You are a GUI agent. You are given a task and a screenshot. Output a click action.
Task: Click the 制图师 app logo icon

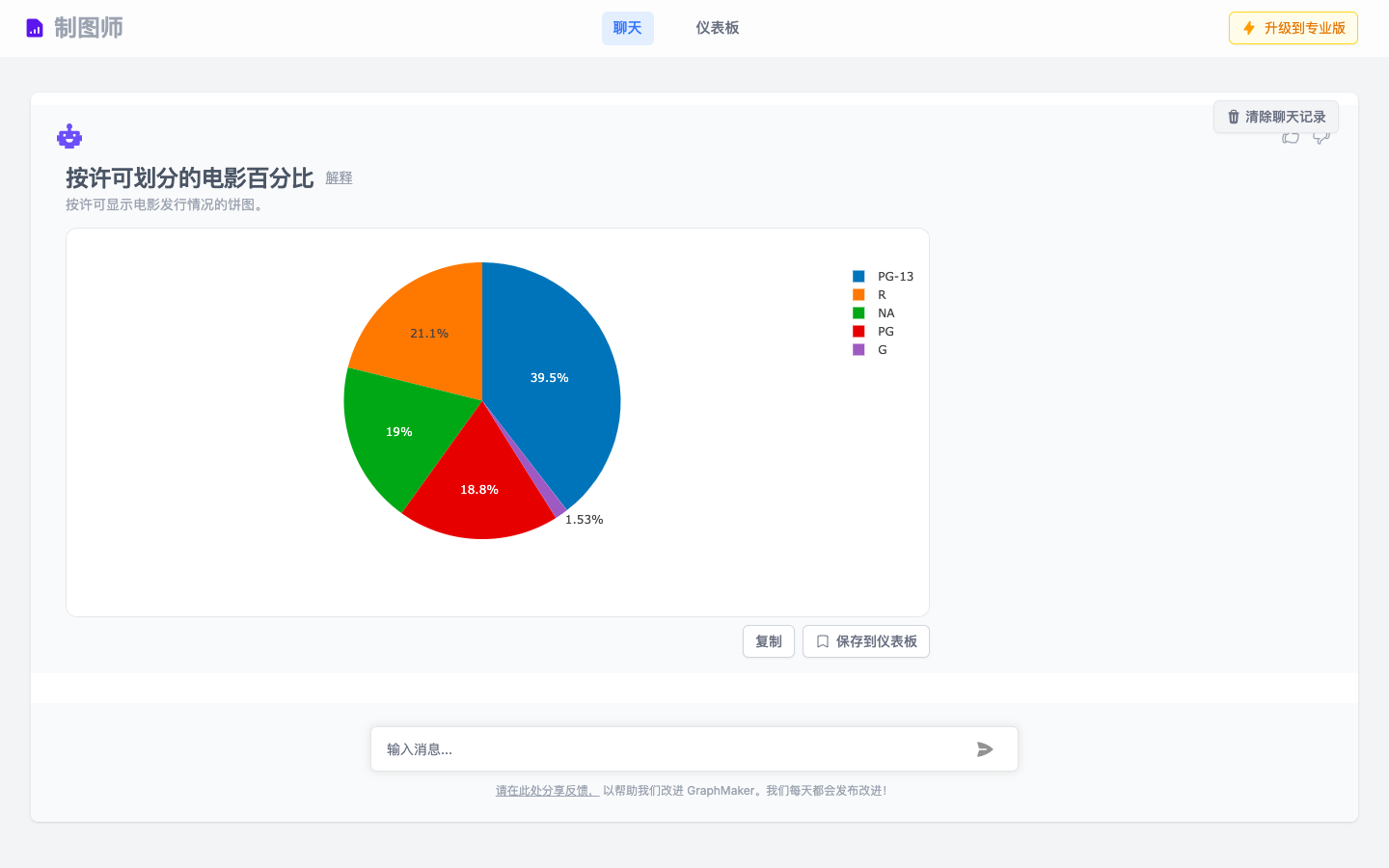35,27
